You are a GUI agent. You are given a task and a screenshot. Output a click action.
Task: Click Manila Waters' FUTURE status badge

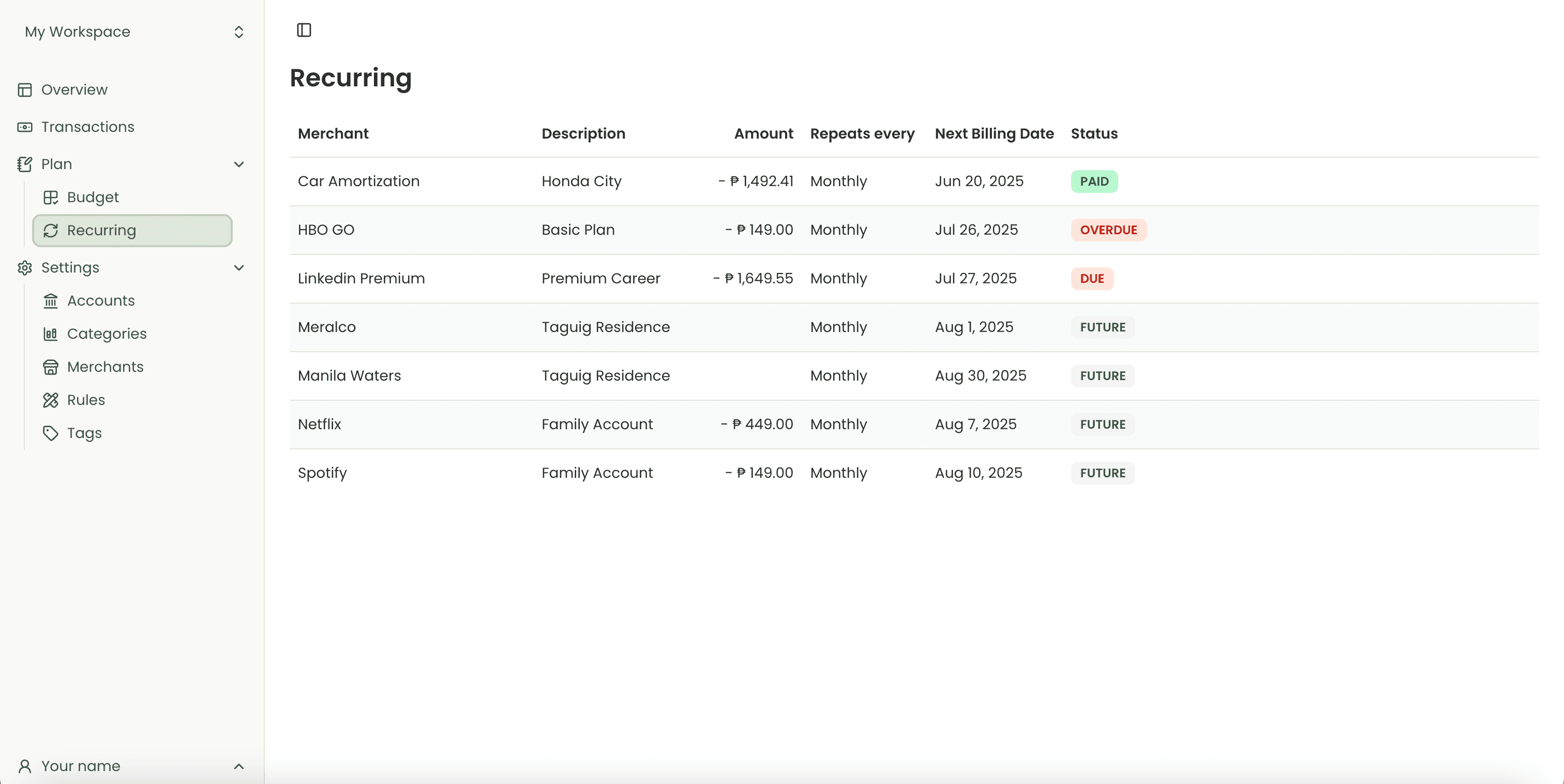point(1103,376)
